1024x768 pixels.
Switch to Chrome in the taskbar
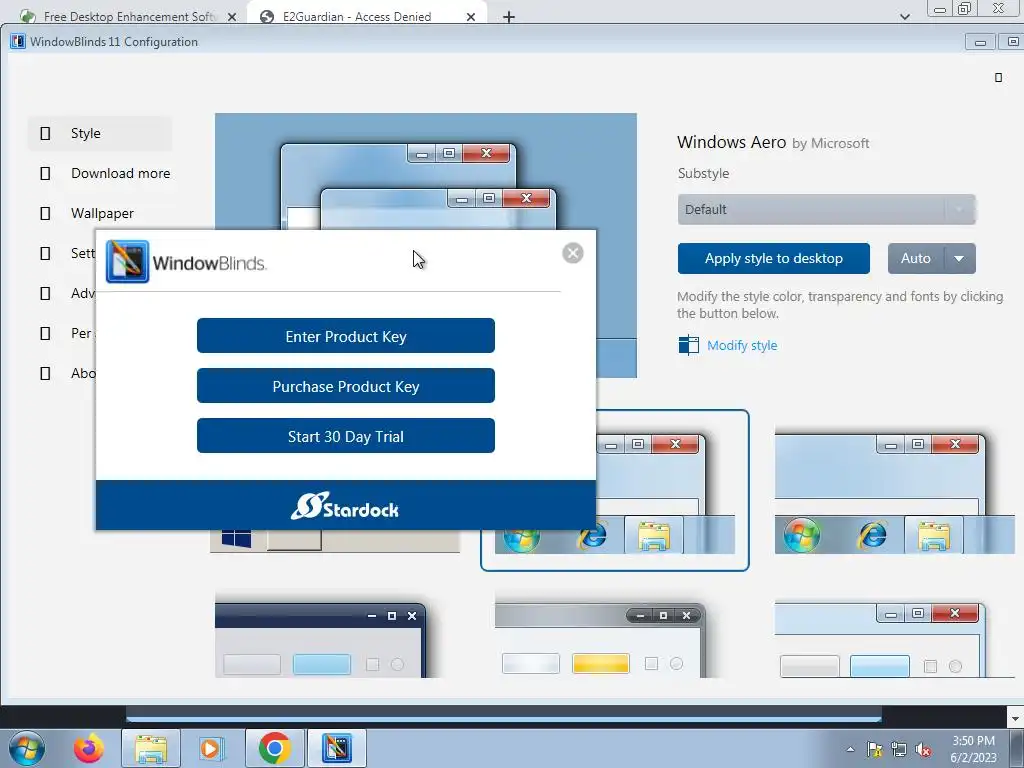click(x=275, y=748)
